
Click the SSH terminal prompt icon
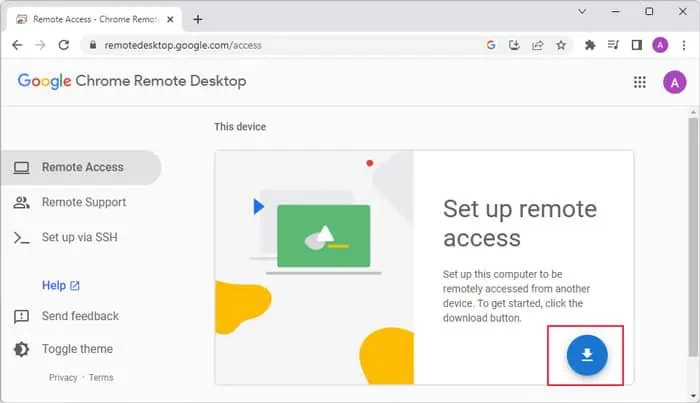(x=21, y=238)
